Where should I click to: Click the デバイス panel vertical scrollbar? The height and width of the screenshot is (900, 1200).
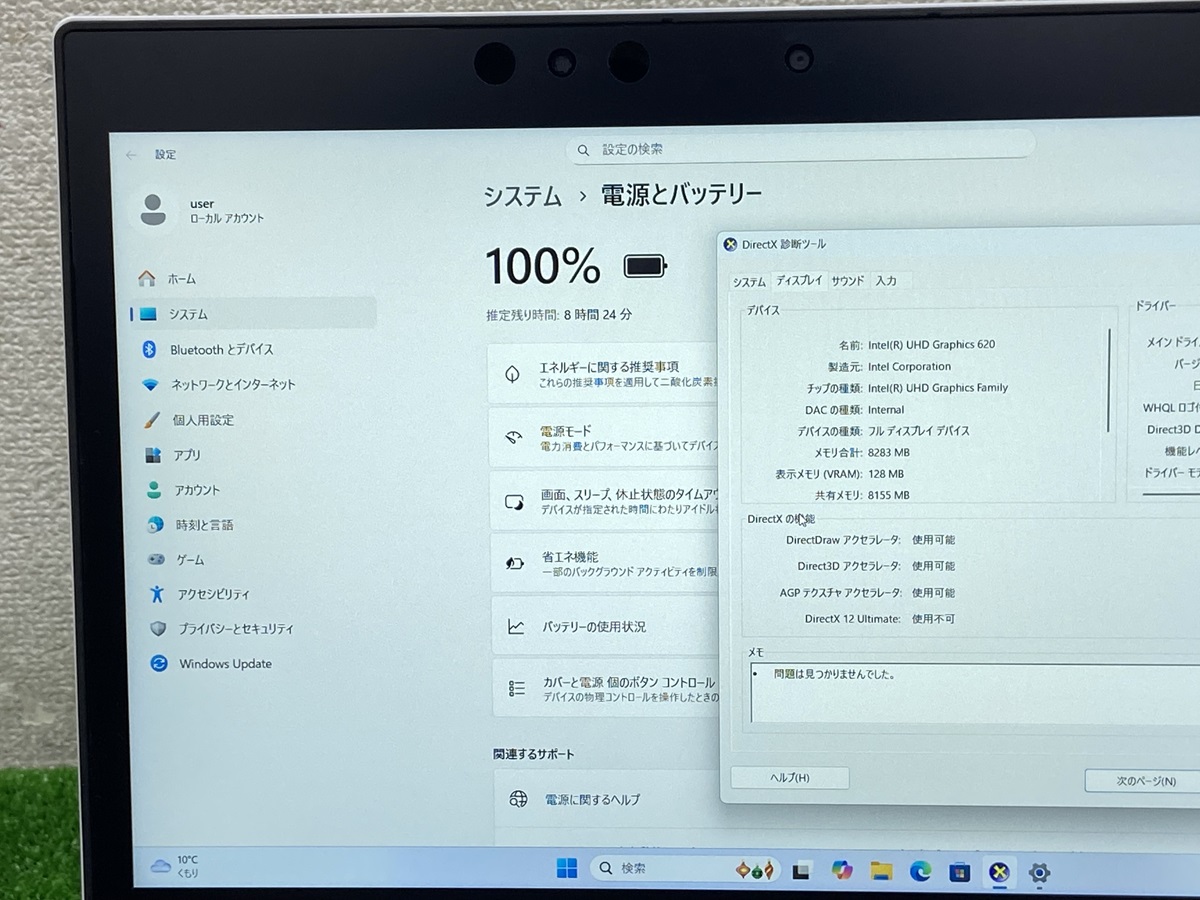click(x=1109, y=380)
